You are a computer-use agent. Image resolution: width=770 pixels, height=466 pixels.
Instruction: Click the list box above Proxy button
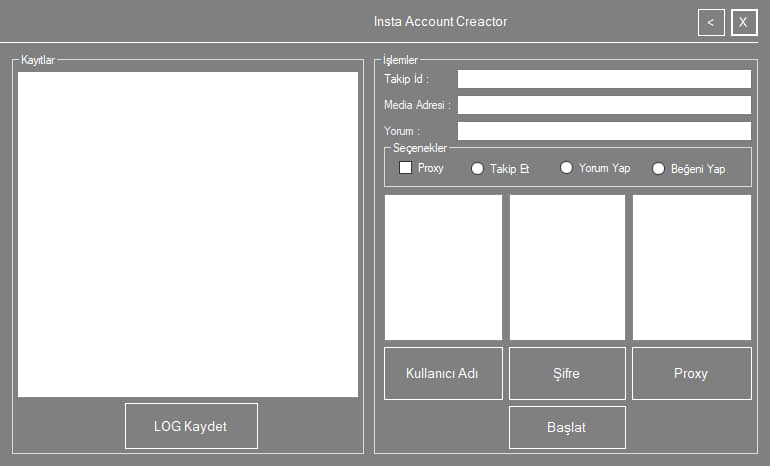(691, 267)
